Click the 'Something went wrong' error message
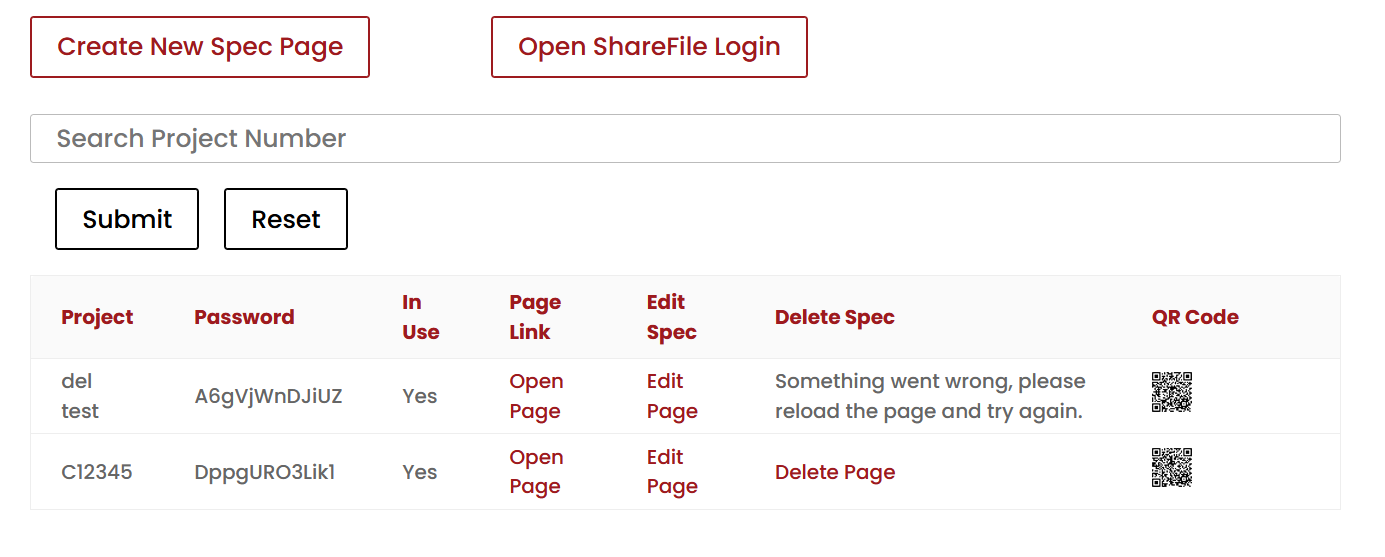Screen dimensions: 1385x557 (x=930, y=396)
